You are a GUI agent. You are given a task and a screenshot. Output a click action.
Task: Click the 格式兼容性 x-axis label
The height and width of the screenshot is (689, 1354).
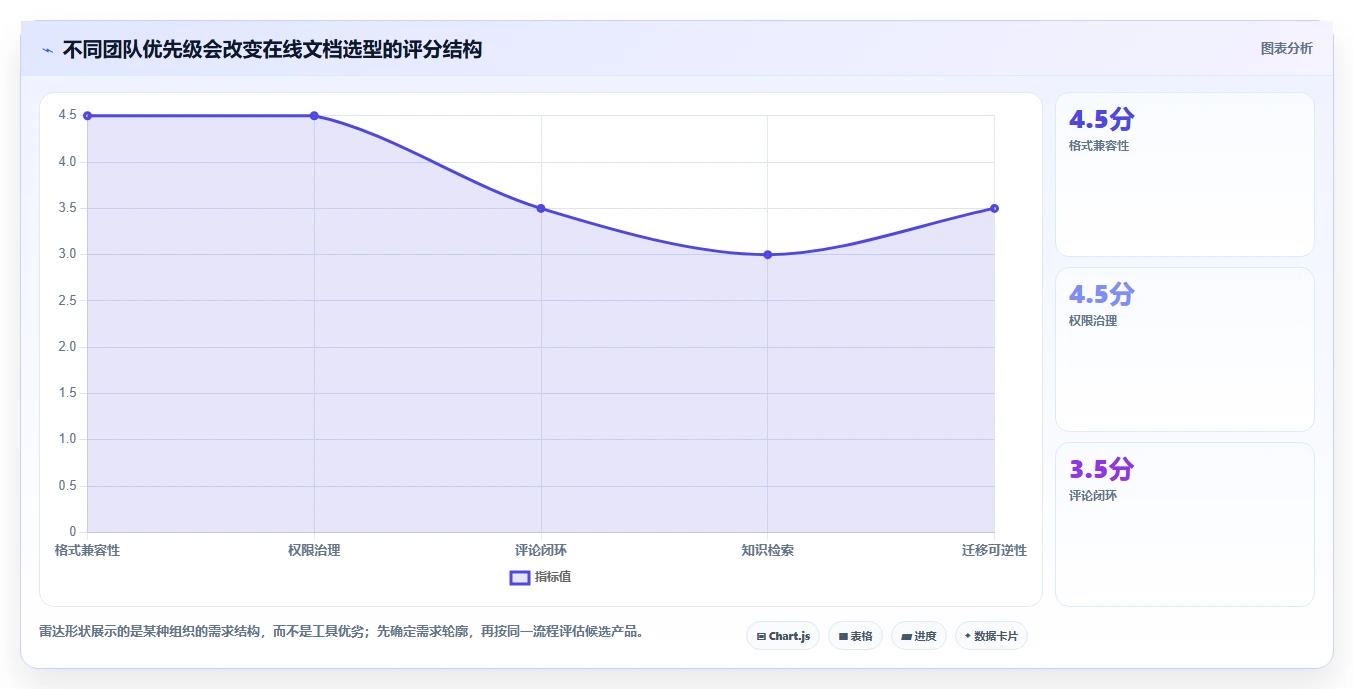[87, 551]
